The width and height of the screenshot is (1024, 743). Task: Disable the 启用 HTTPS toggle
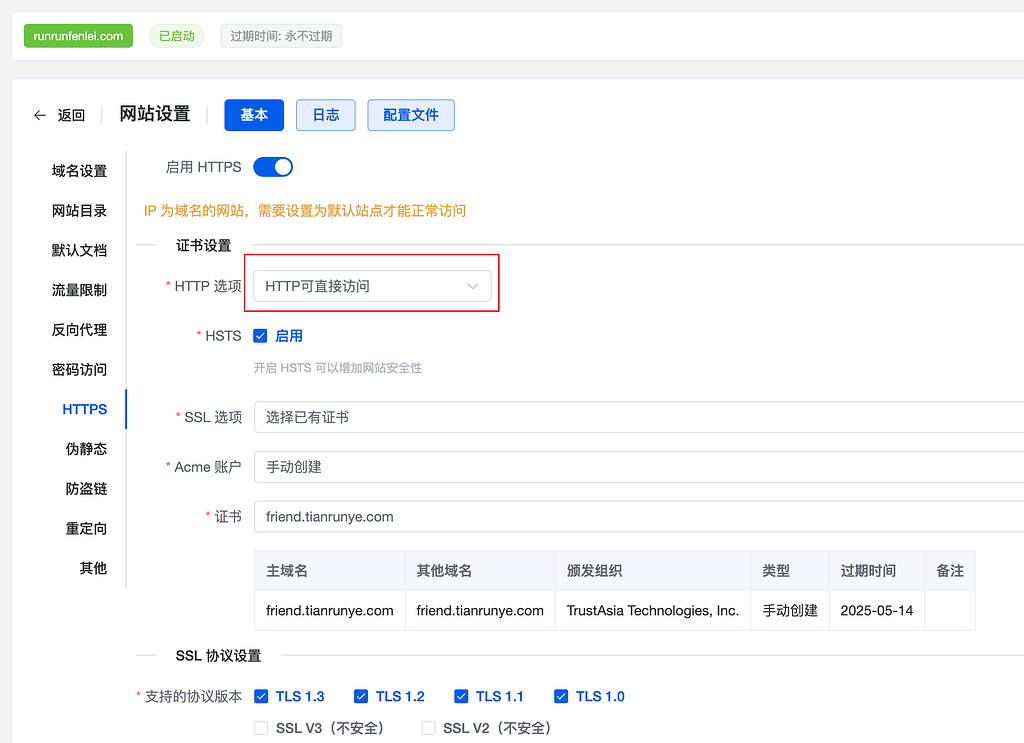click(x=272, y=166)
